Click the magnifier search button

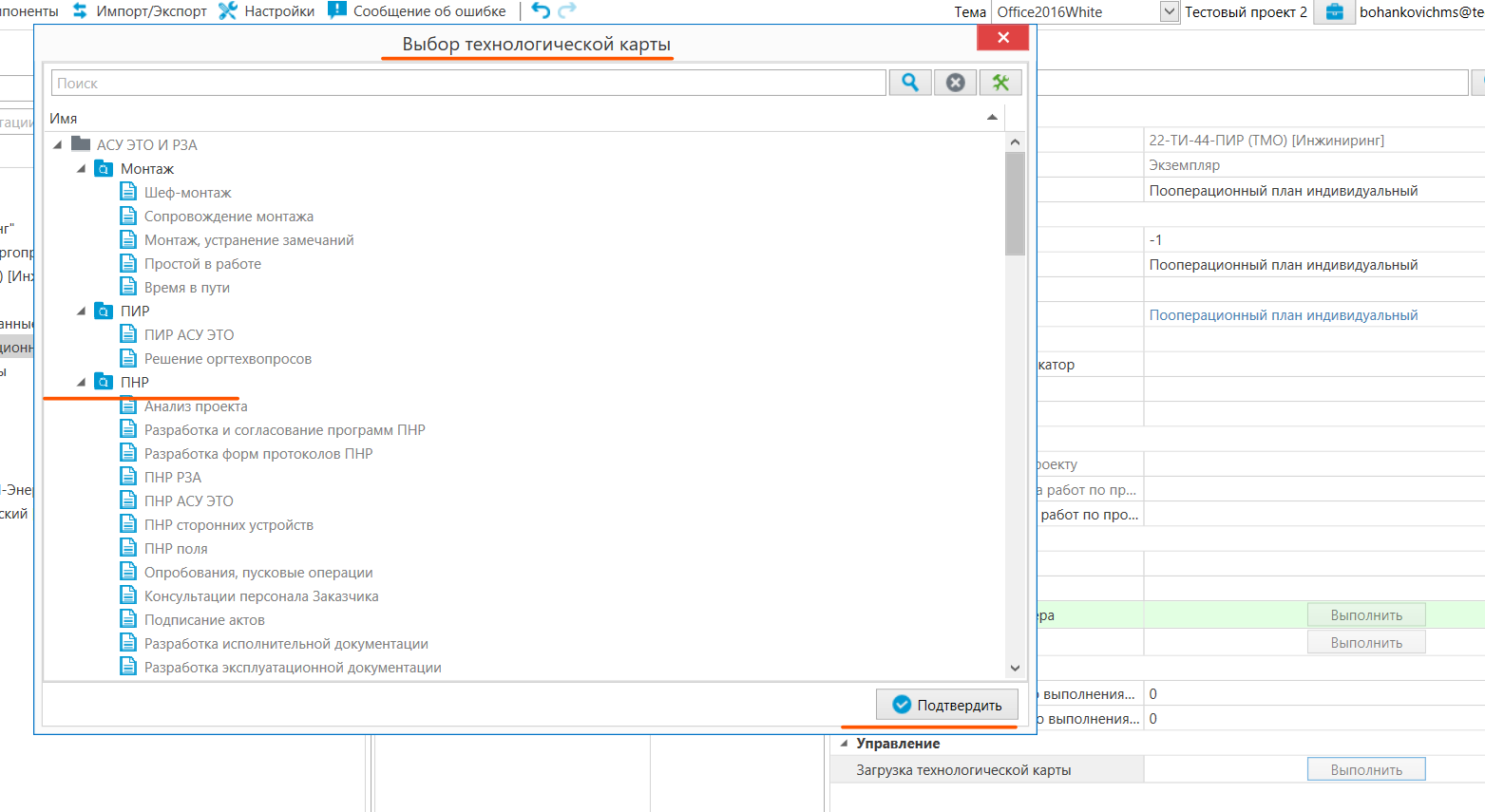(x=909, y=83)
